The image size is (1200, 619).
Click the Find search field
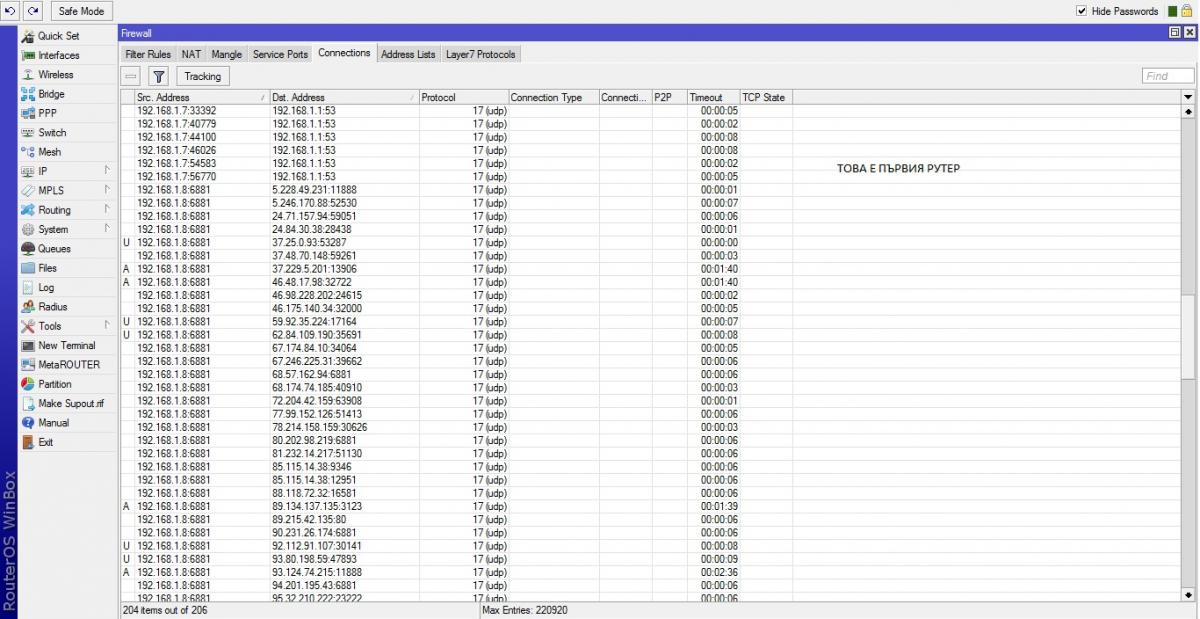pyautogui.click(x=1168, y=76)
